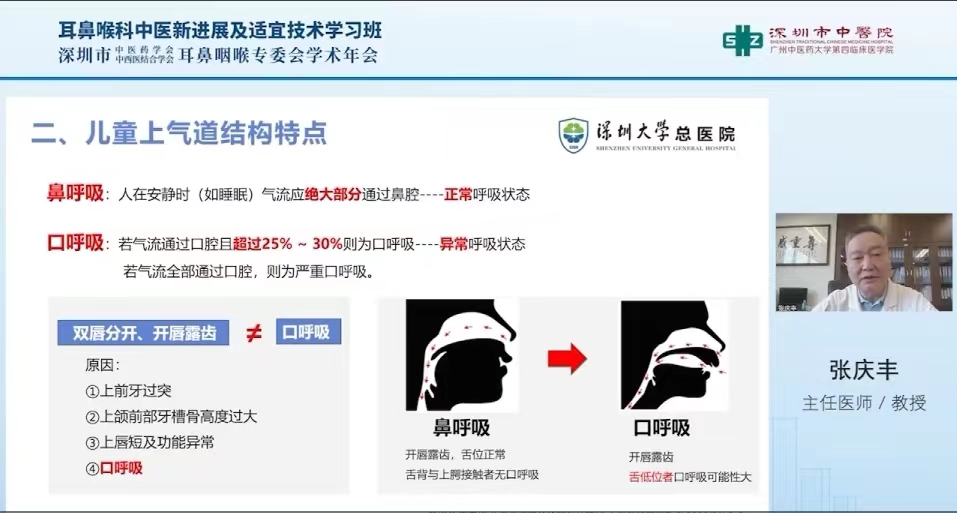957x513 pixels.
Task: Click the Shenzhen University General Hospital emblem
Action: [x=573, y=135]
